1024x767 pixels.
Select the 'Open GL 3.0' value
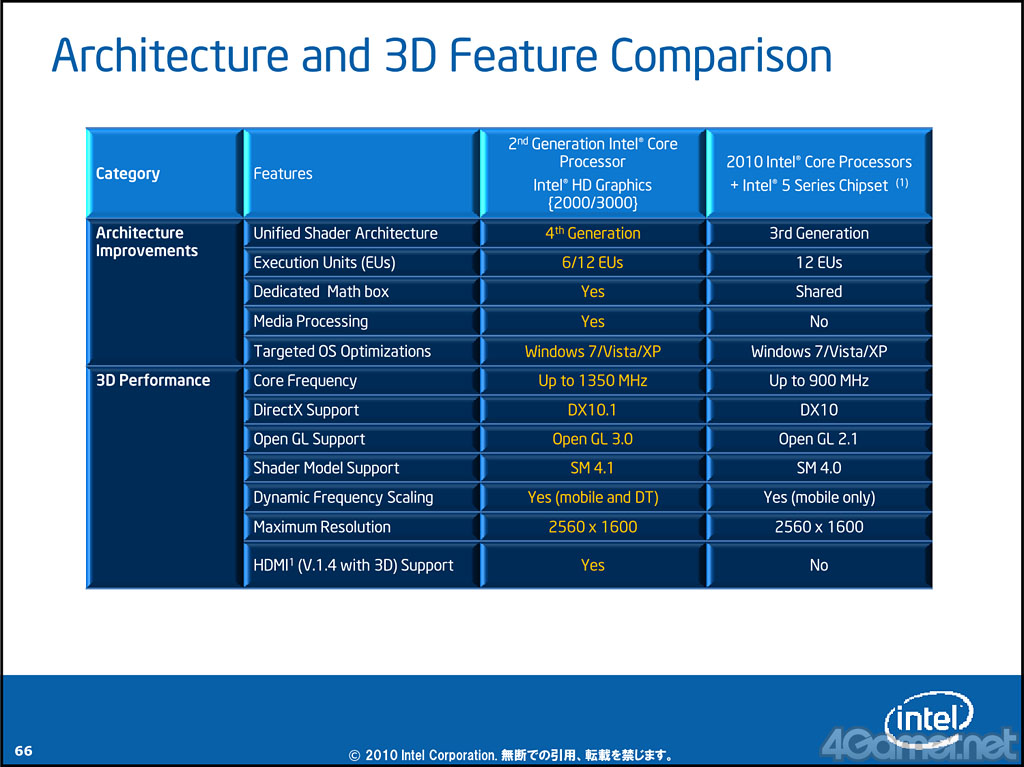pyautogui.click(x=593, y=439)
